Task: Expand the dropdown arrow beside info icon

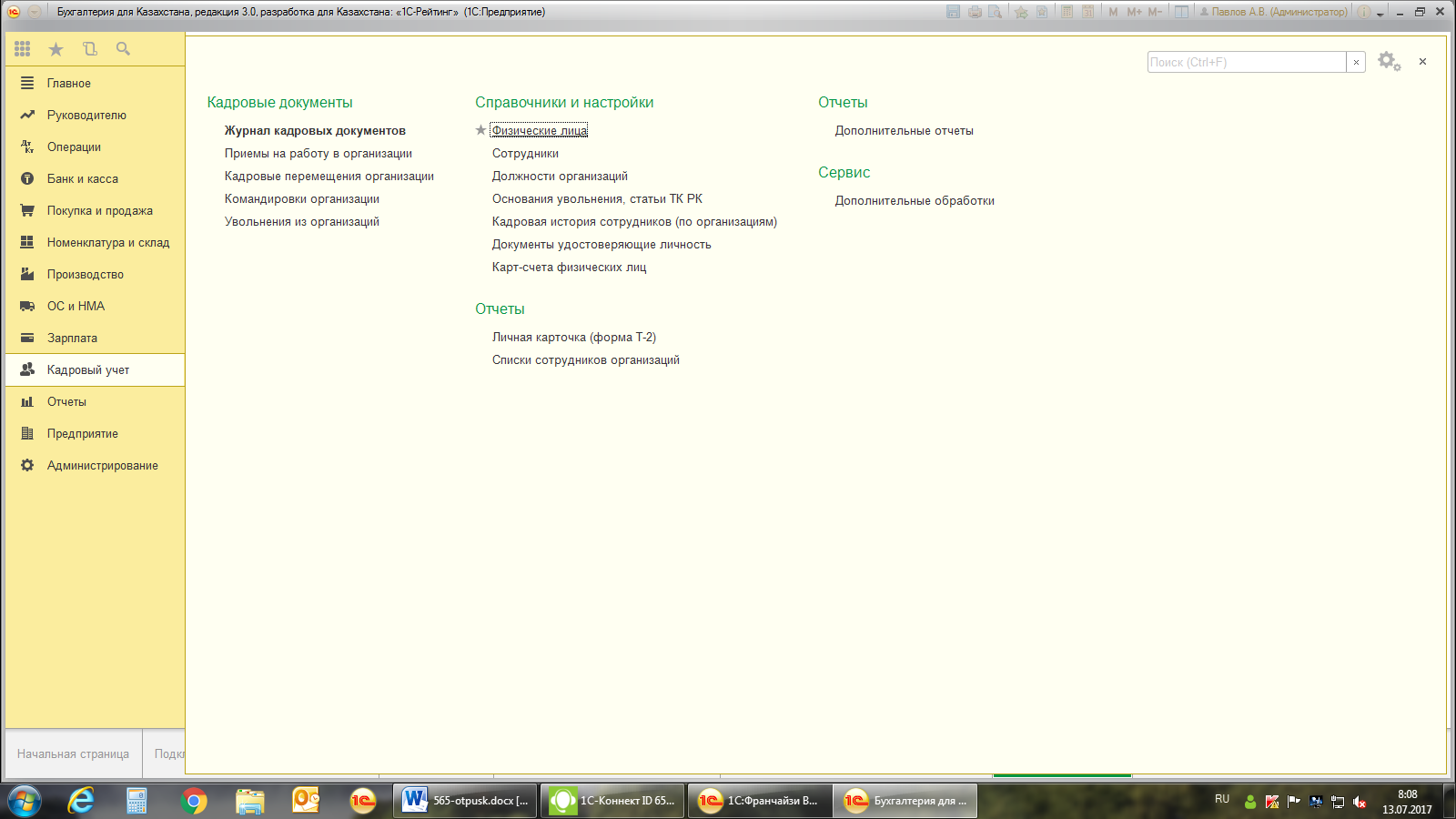Action: click(x=1380, y=14)
